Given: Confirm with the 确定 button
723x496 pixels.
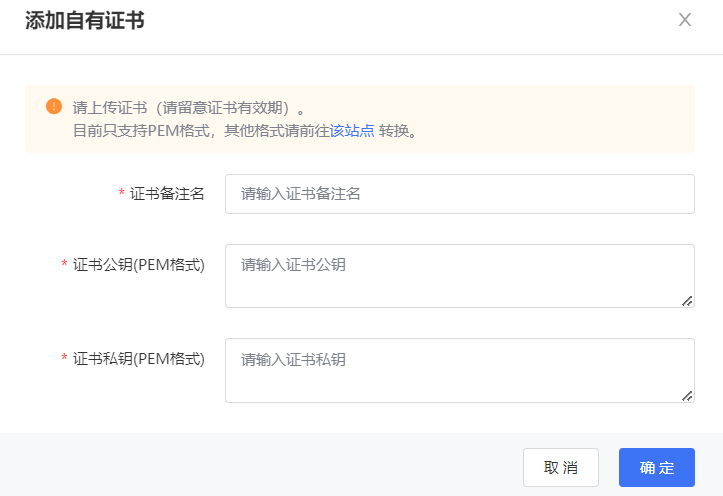Looking at the screenshot, I should point(656,467).
